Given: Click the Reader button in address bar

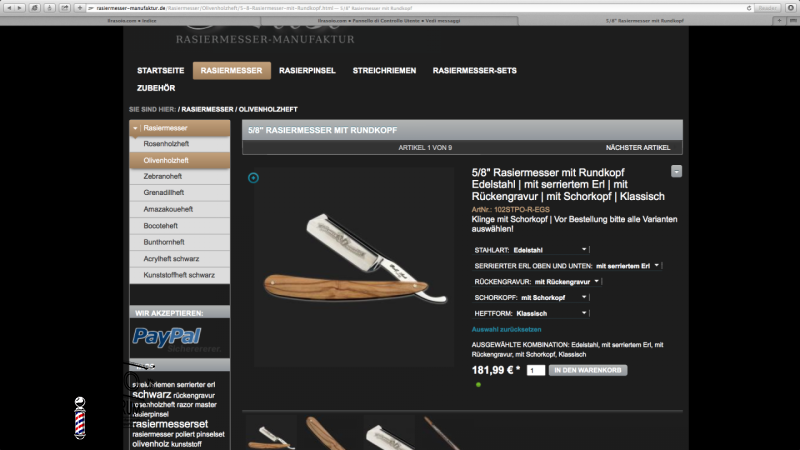Looking at the screenshot, I should (767, 8).
